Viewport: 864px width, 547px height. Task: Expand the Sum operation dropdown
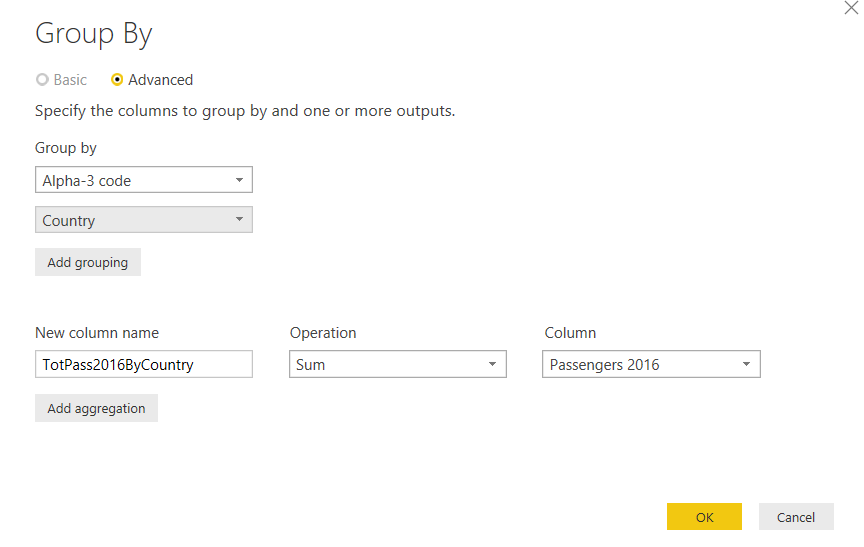click(397, 364)
